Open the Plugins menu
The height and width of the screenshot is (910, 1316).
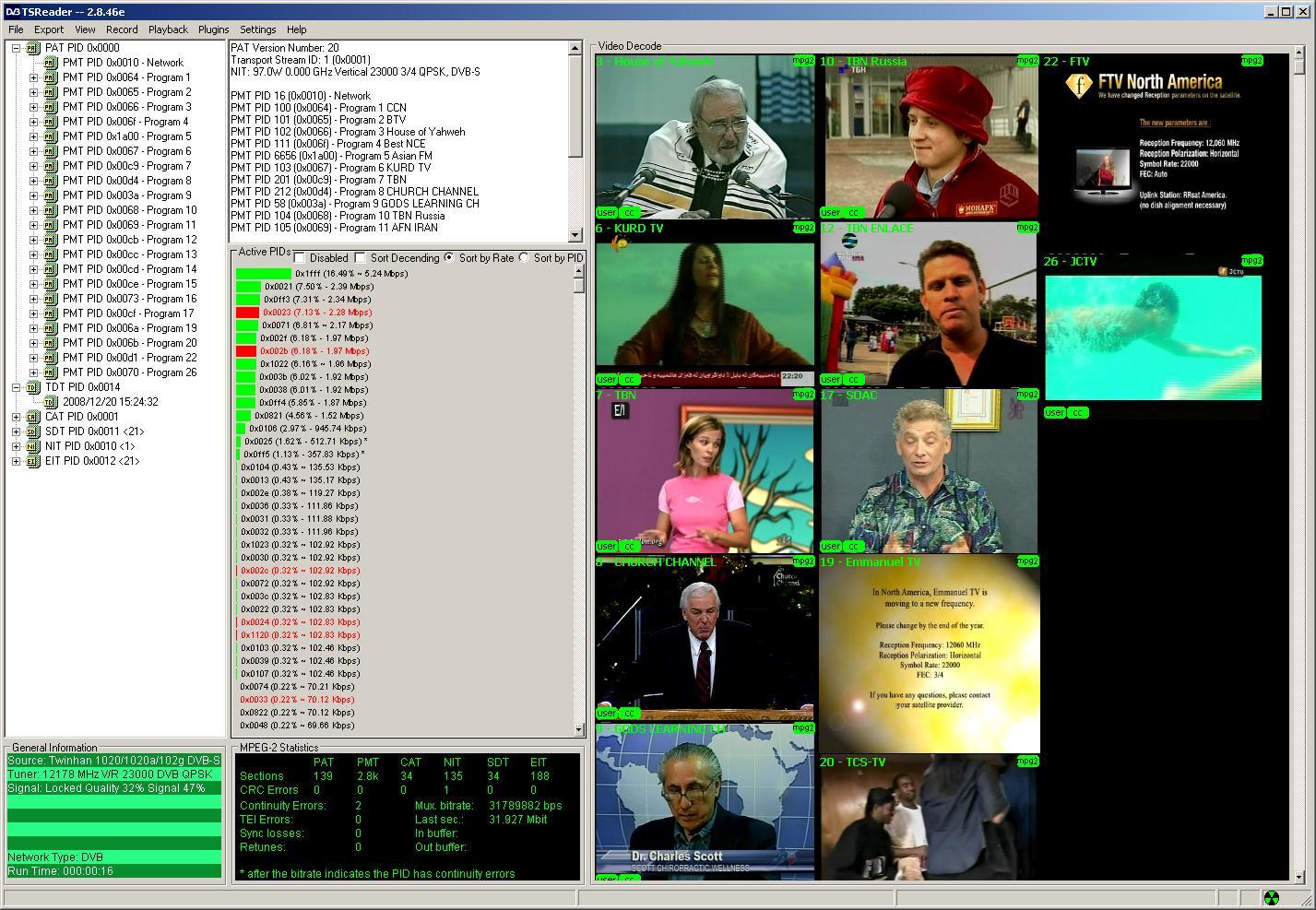pyautogui.click(x=213, y=30)
